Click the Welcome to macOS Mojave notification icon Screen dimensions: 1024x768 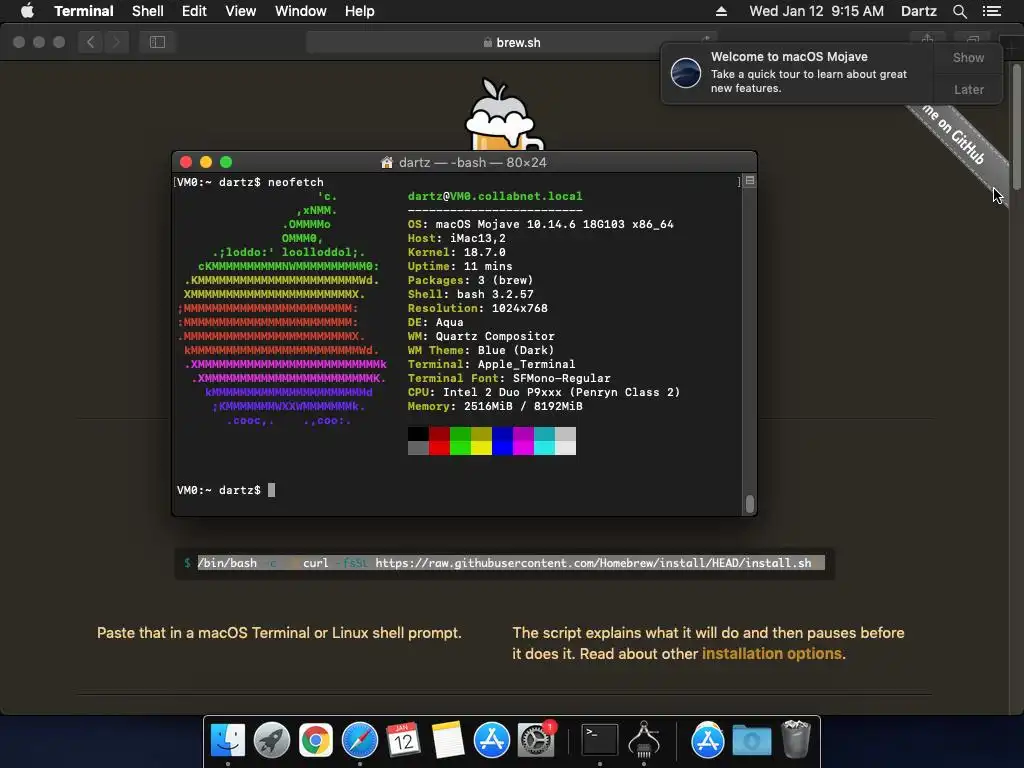click(686, 72)
